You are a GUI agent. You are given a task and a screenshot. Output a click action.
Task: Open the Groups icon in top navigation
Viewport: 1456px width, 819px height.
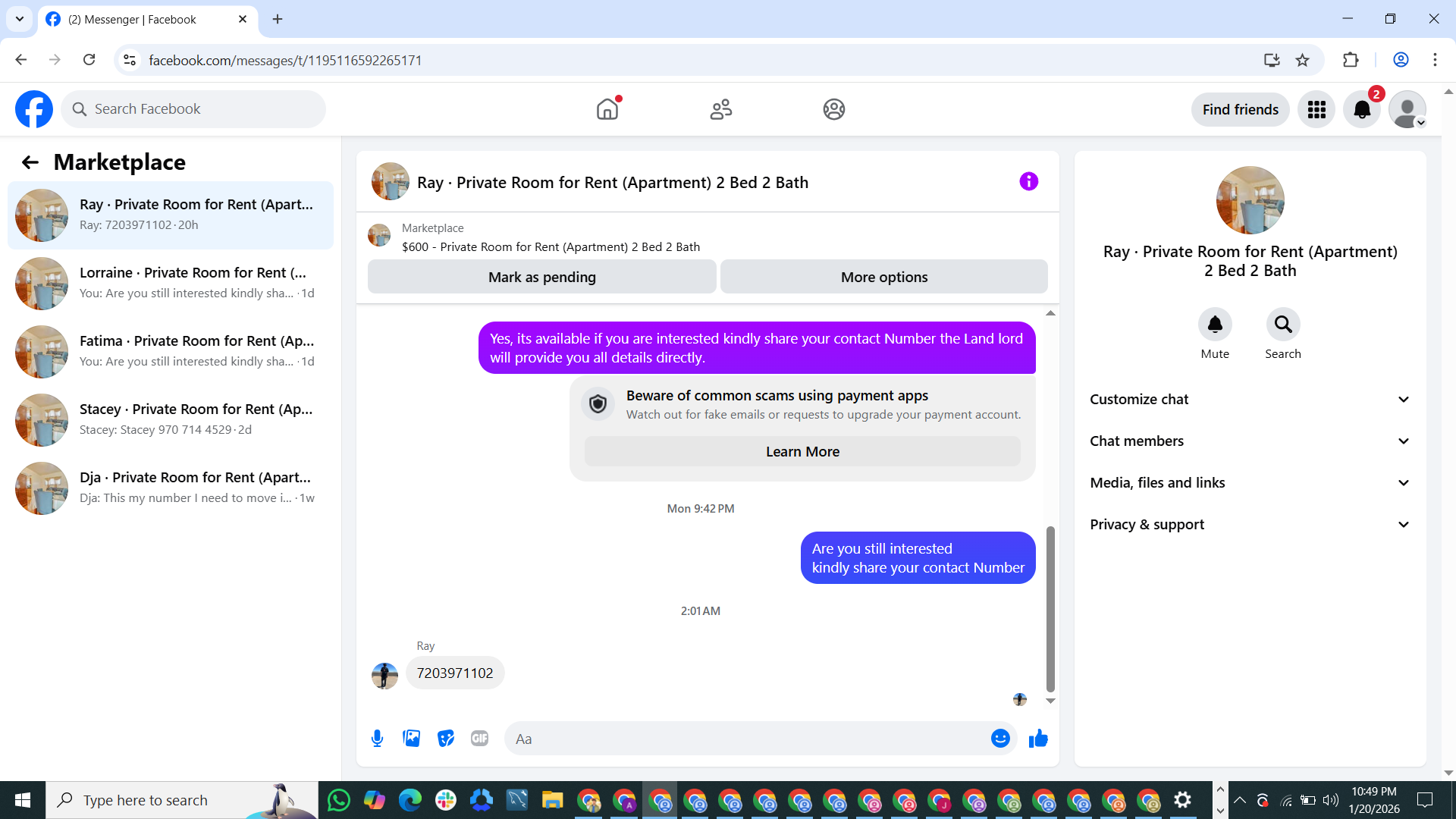(833, 109)
